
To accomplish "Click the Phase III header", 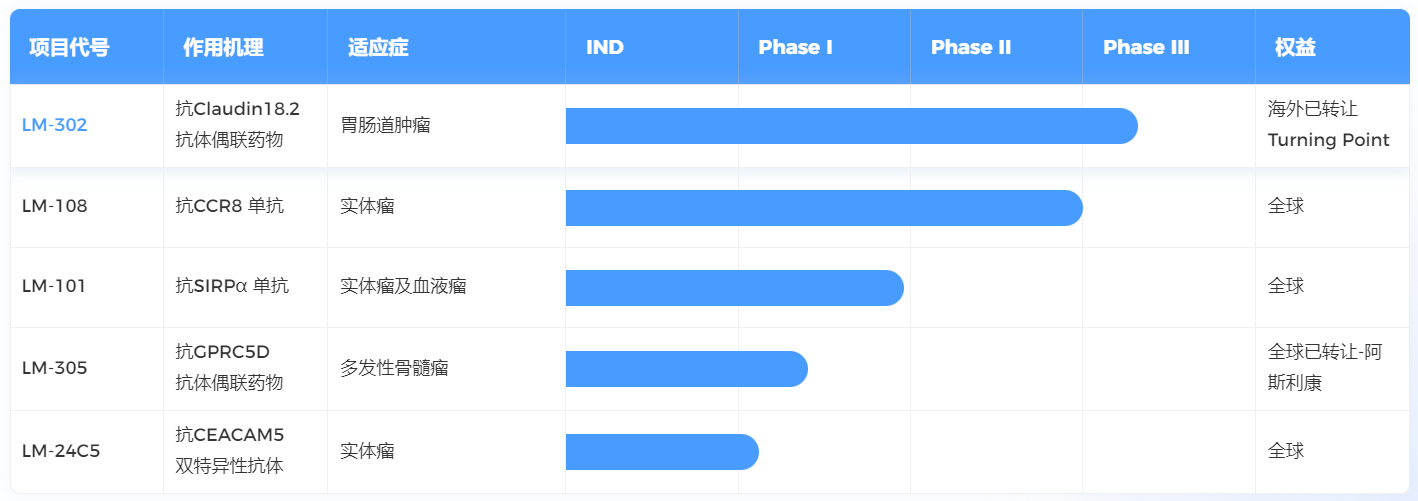I will pos(1146,48).
